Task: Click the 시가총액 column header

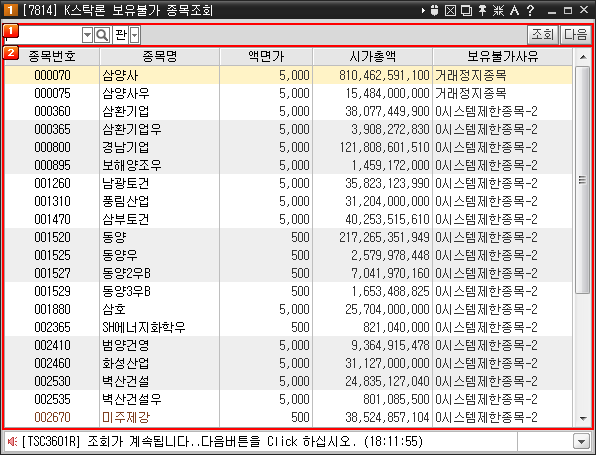Action: pyautogui.click(x=373, y=57)
